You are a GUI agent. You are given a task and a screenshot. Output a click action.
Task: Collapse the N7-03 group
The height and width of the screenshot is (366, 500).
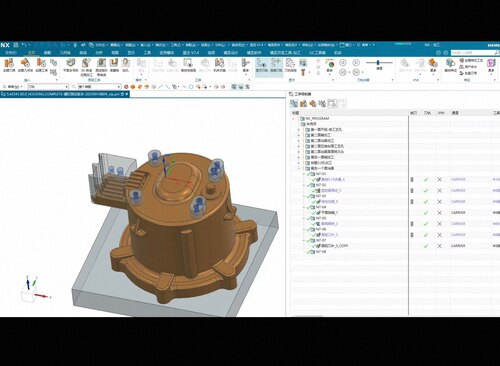tap(304, 196)
